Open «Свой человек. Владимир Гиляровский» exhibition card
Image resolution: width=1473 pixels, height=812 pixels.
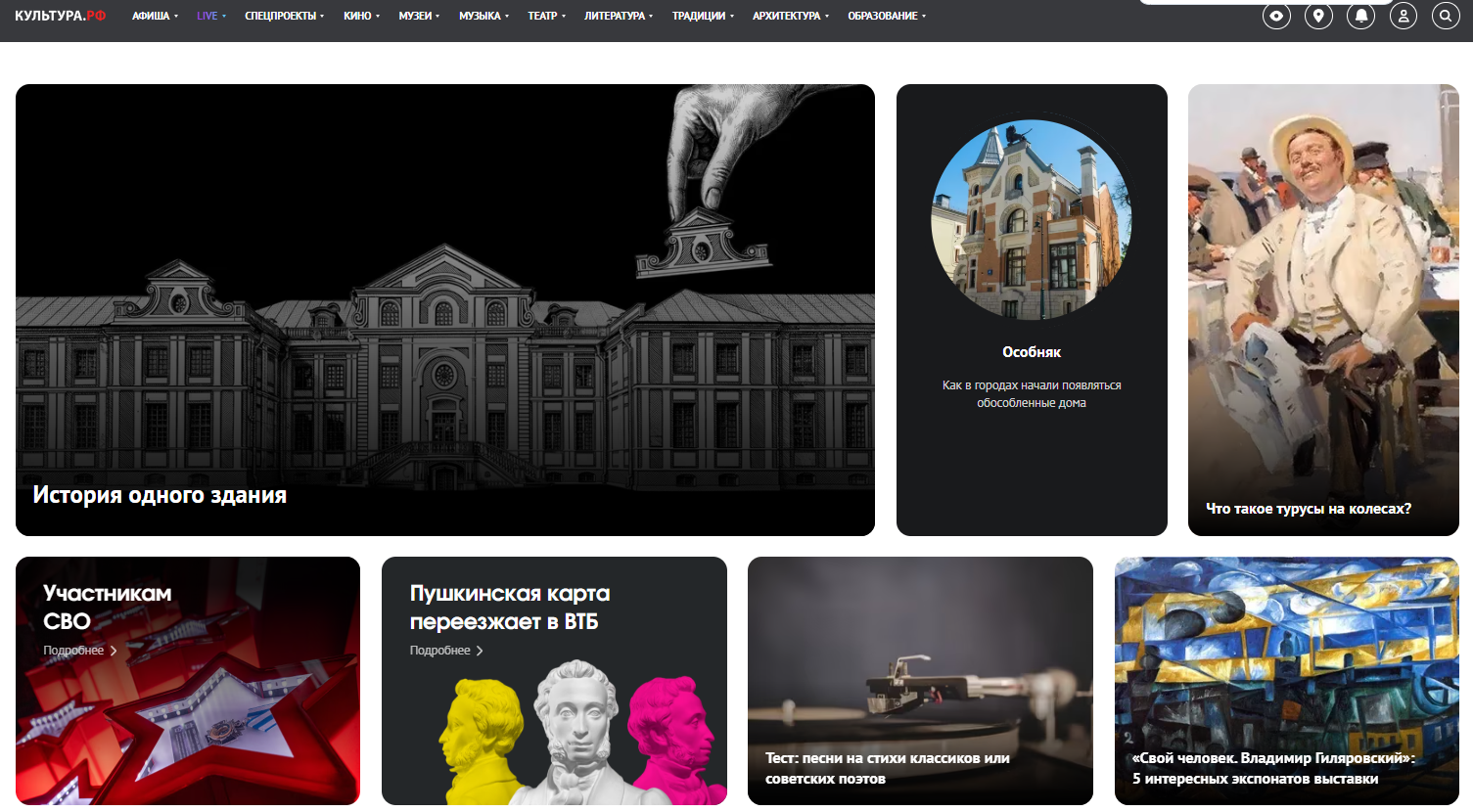tap(1287, 681)
